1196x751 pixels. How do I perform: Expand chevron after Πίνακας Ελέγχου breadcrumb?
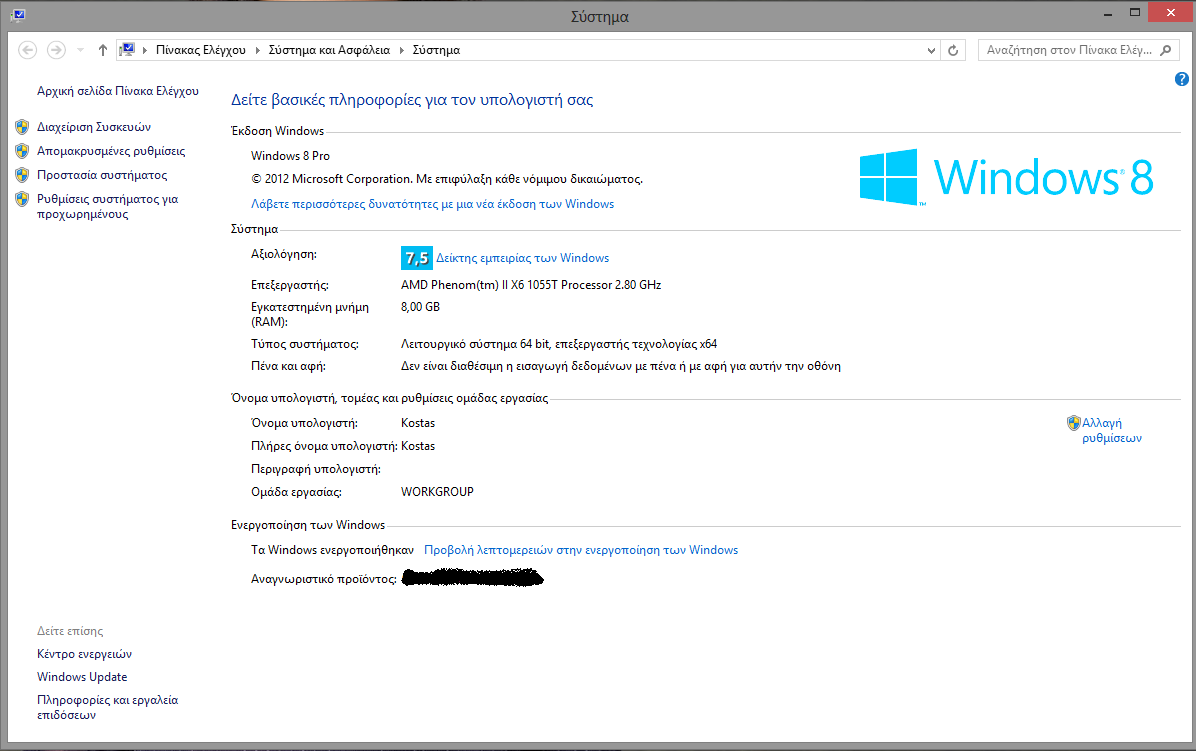coord(258,50)
